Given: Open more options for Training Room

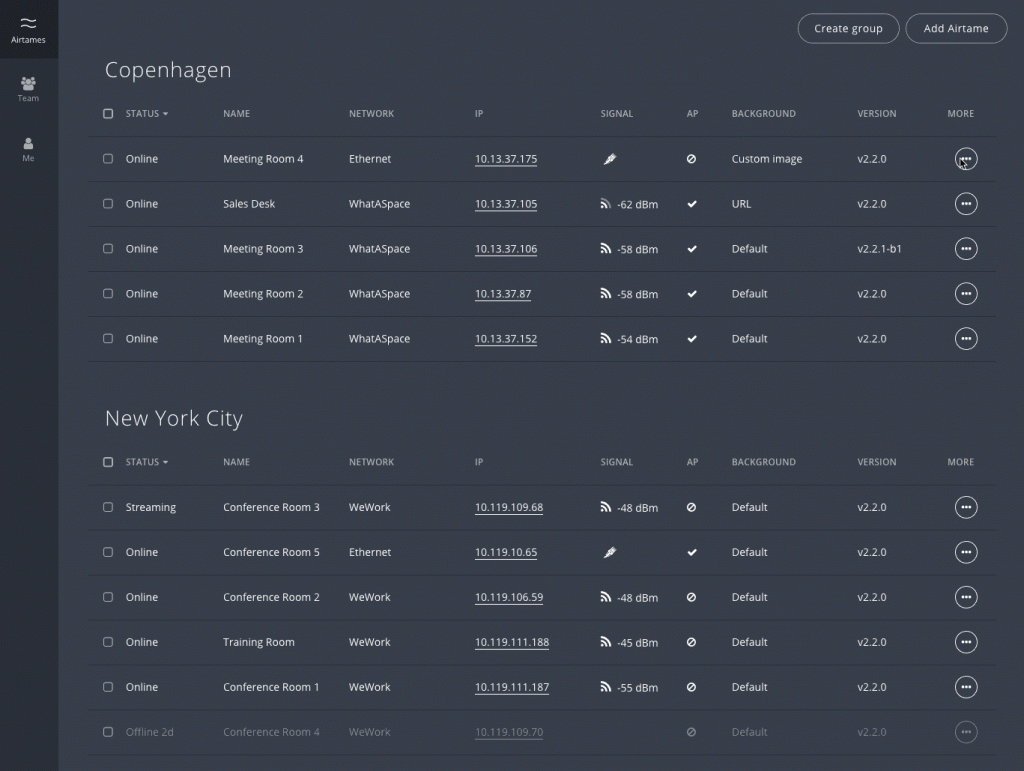Looking at the screenshot, I should pos(966,642).
